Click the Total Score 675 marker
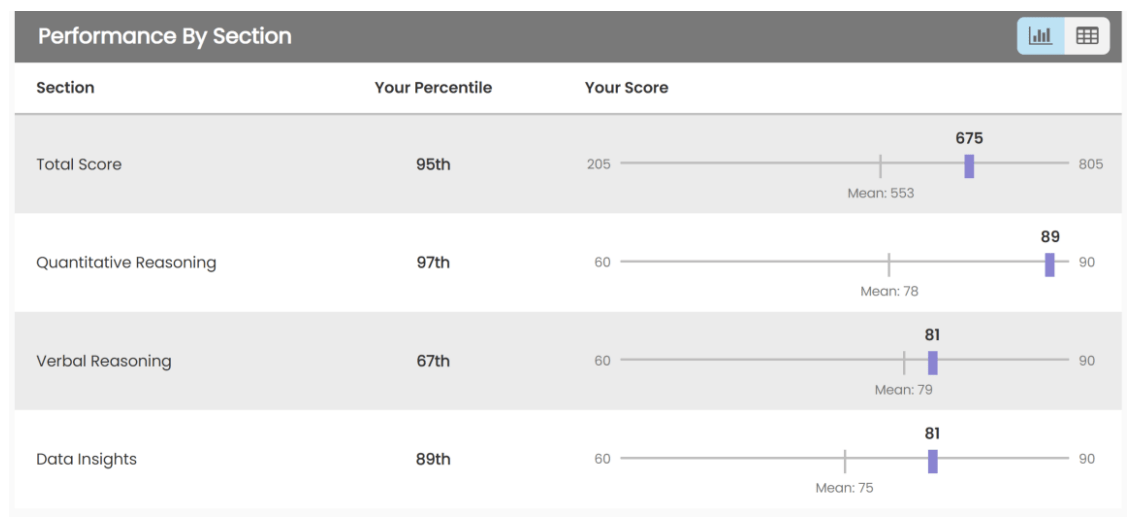Viewport: 1142px width, 526px height. coord(969,166)
